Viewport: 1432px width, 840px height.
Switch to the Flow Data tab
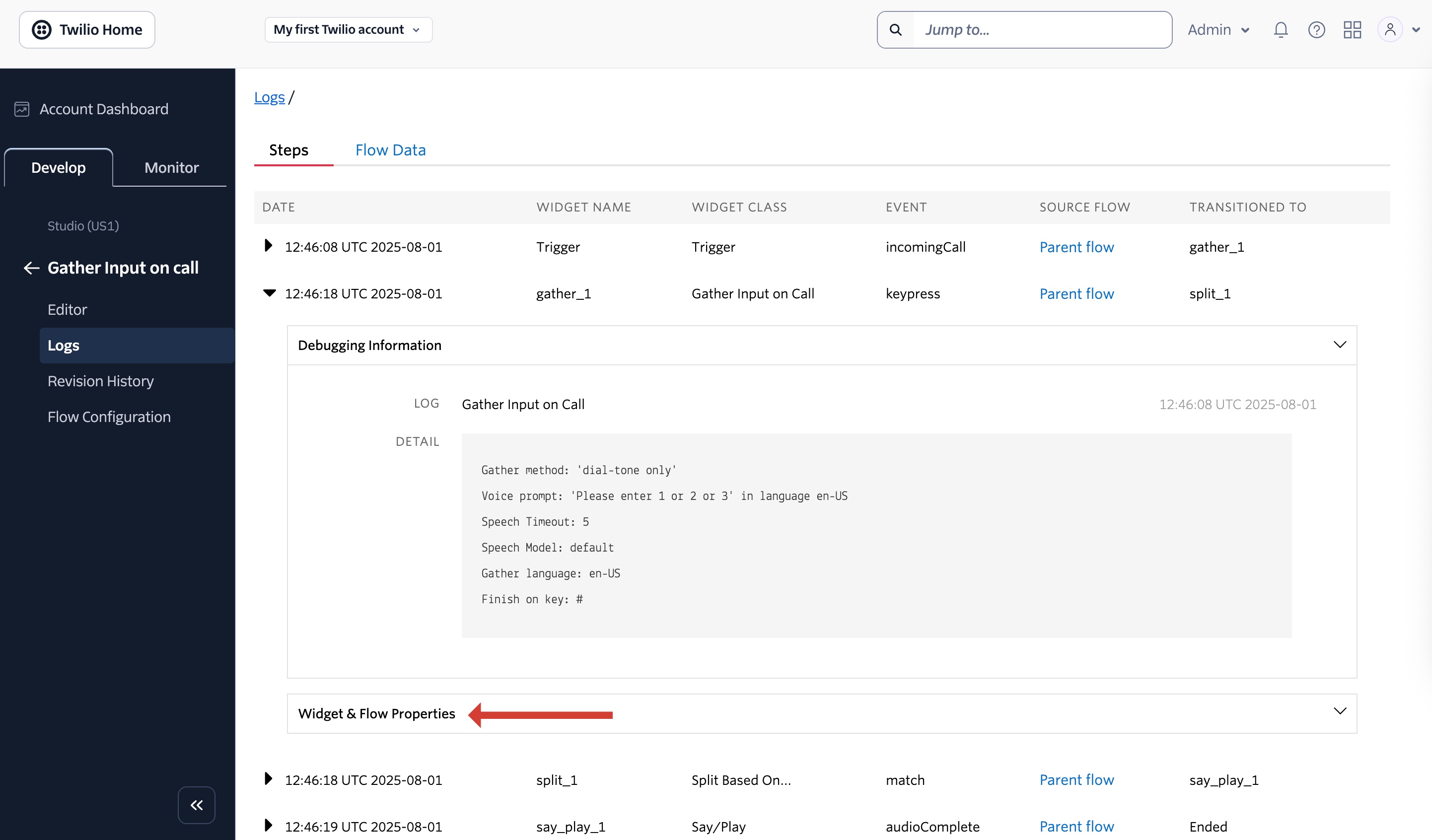(x=390, y=149)
